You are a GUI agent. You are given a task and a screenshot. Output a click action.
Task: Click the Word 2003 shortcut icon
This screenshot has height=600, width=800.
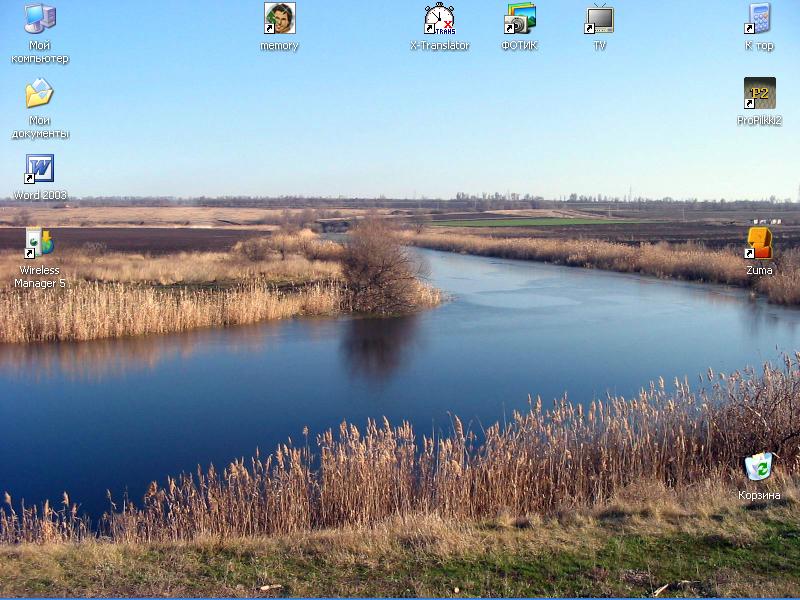(40, 169)
